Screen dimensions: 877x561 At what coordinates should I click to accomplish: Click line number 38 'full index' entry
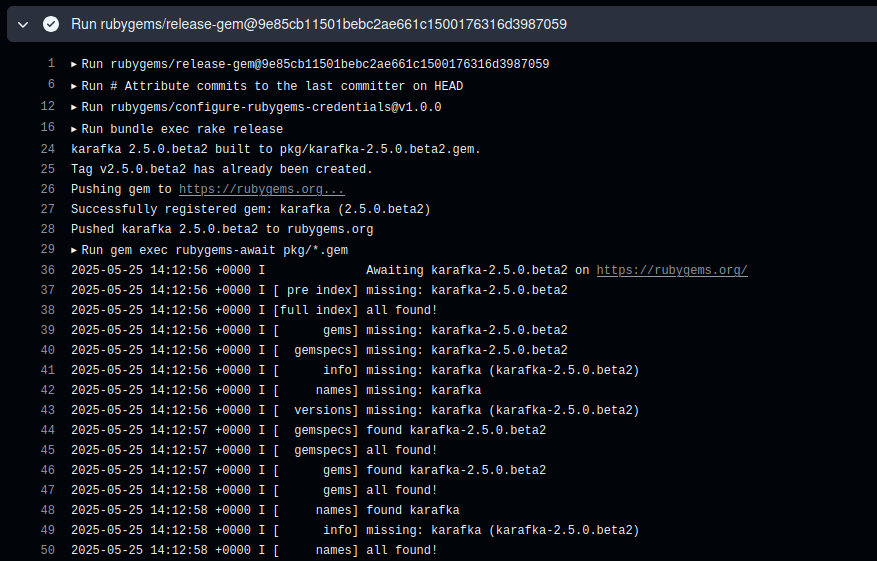tap(48, 310)
